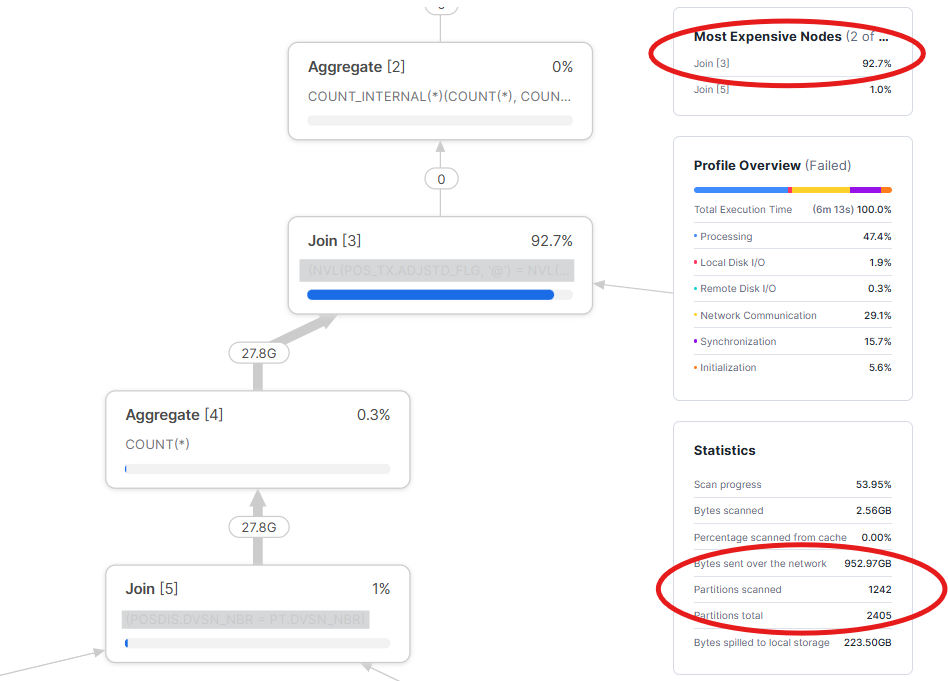
Task: Click the red Local Disk I/O dot
Action: [x=698, y=262]
